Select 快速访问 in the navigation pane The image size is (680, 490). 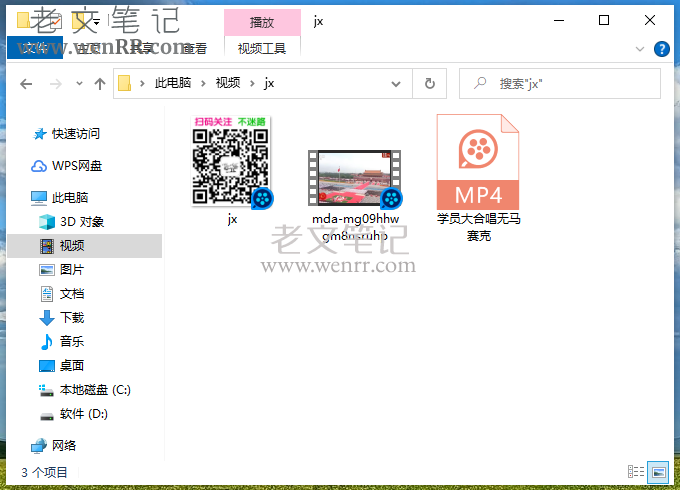(x=66, y=134)
